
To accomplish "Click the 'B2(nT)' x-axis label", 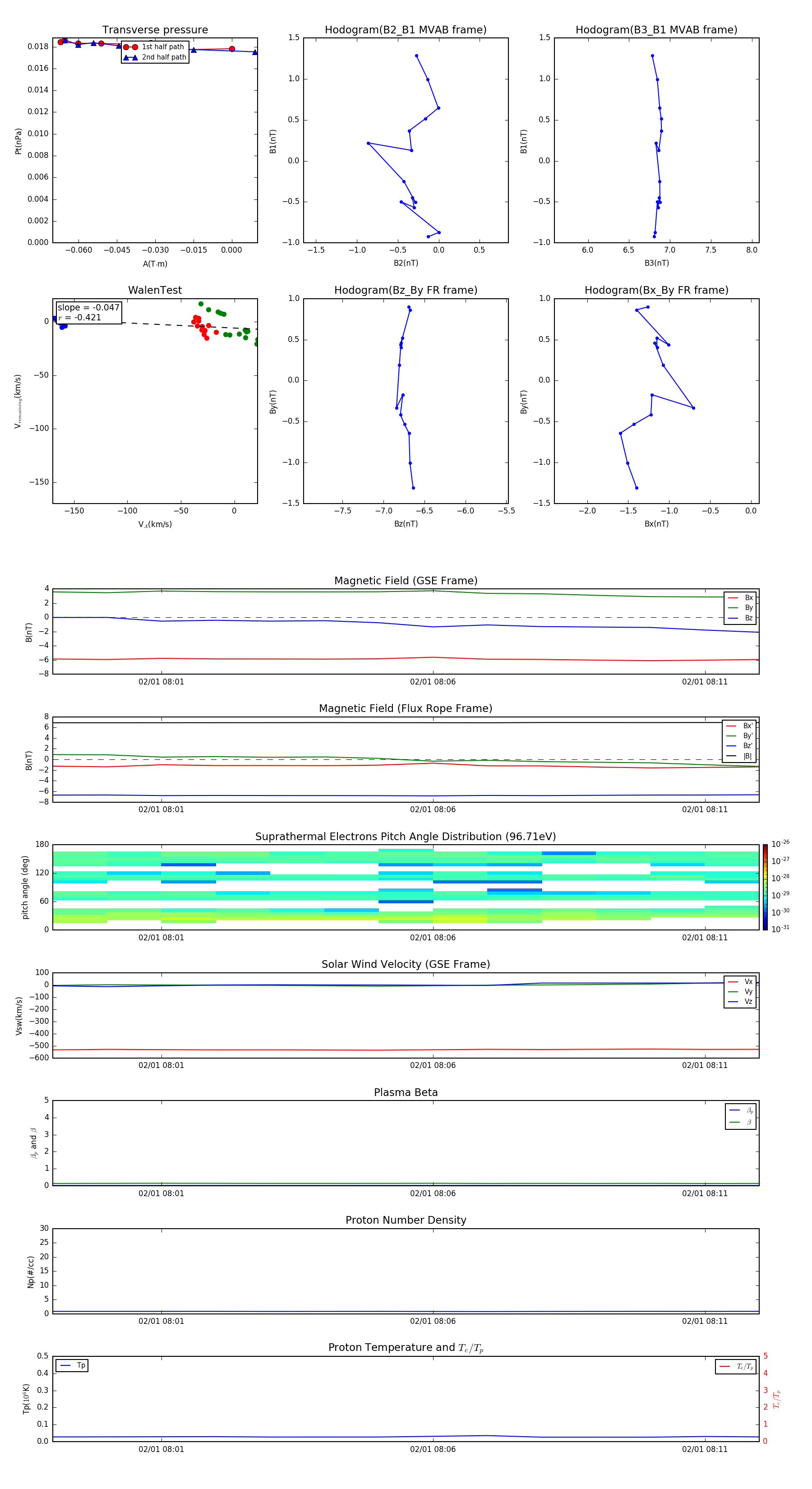I will point(406,263).
